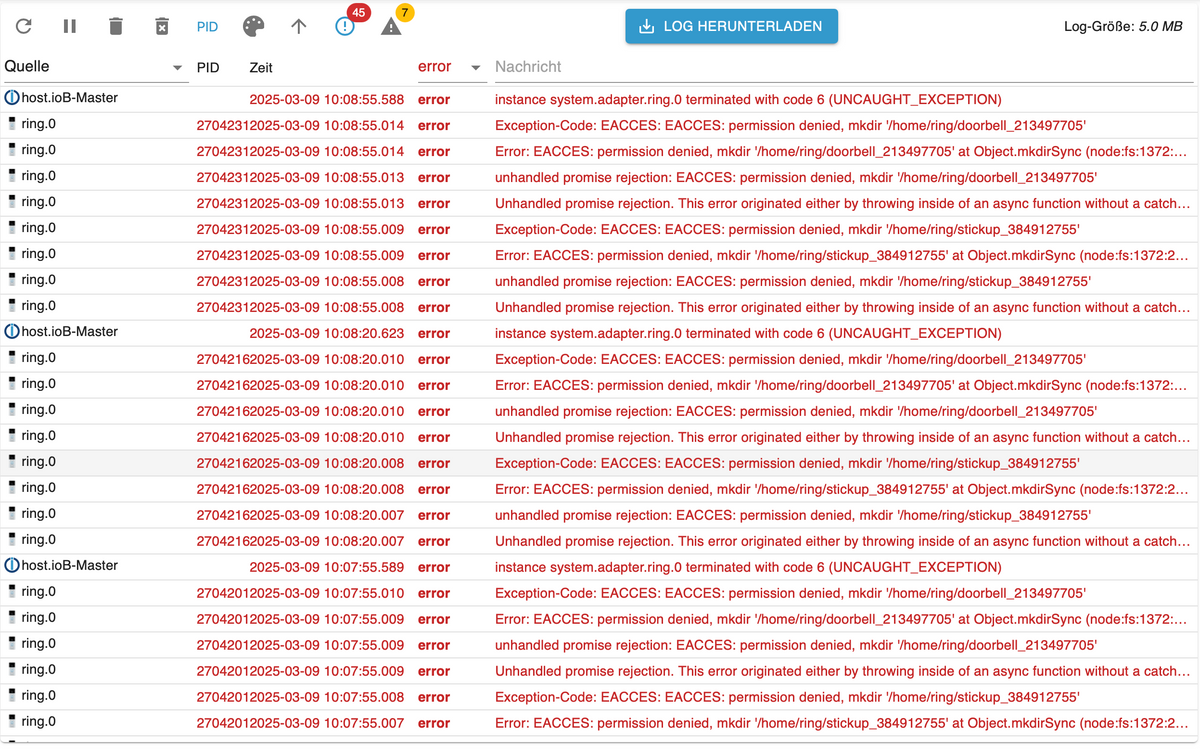Click ring.0 icon in 10:07:55.010 row

(x=13, y=592)
